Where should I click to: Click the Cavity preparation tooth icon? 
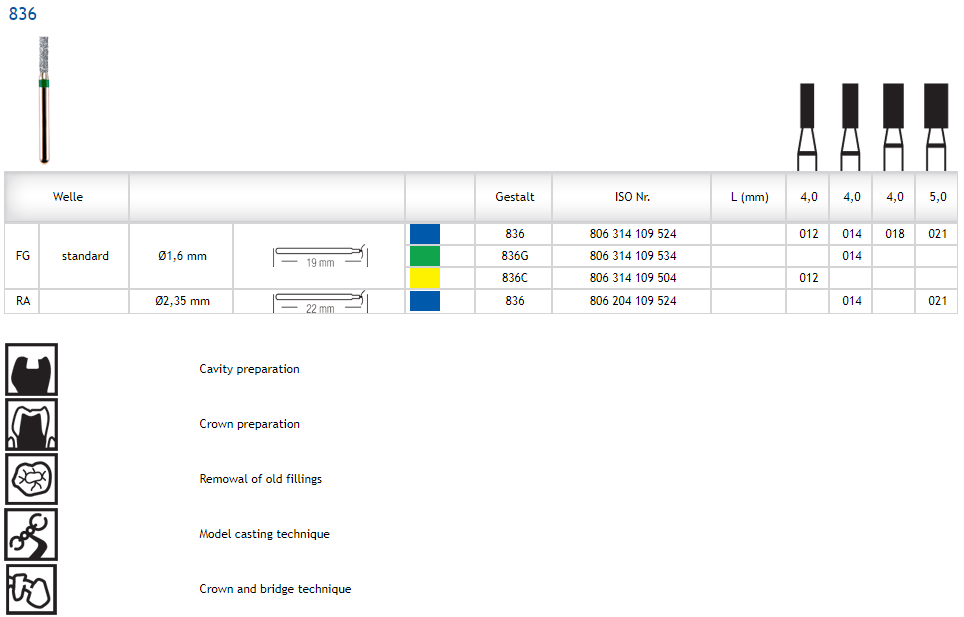[32, 369]
